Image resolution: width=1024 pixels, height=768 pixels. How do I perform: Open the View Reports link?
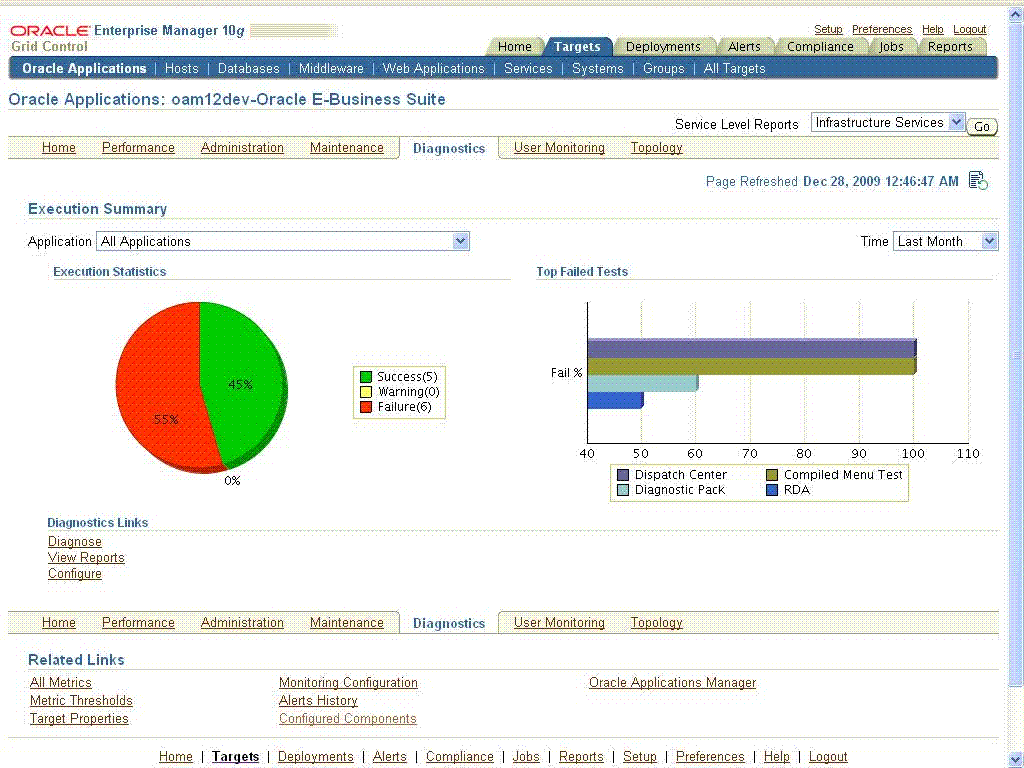tap(86, 558)
